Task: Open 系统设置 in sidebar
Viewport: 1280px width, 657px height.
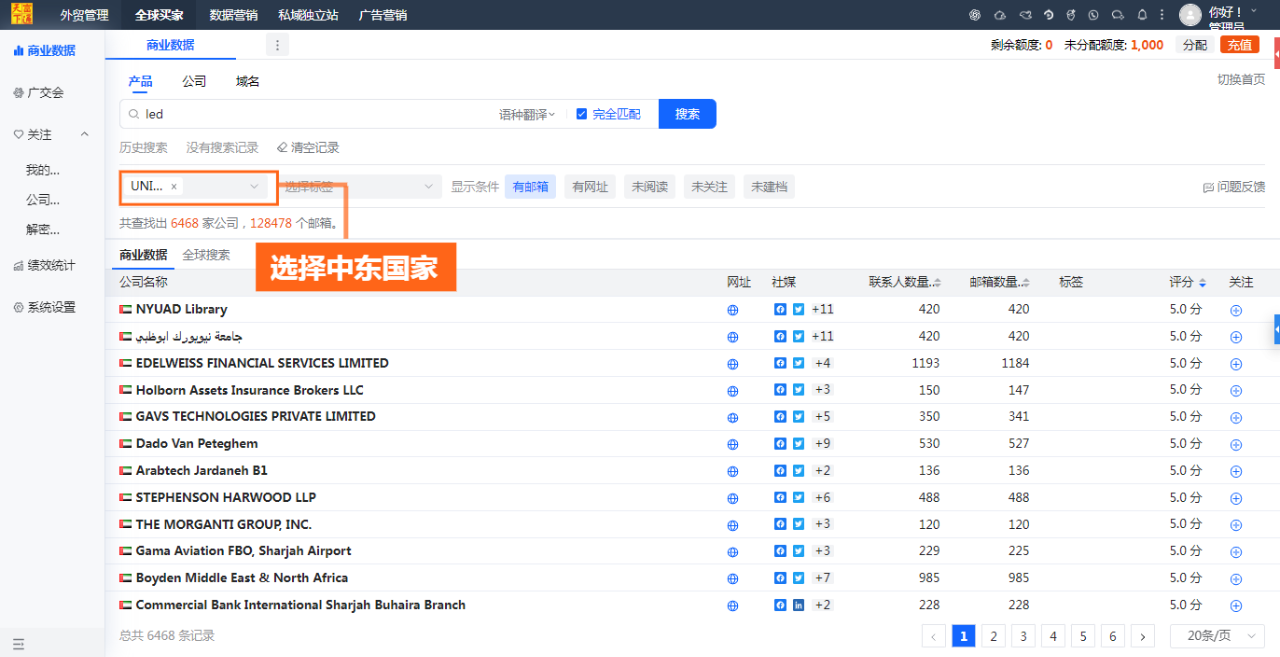Action: pos(44,308)
